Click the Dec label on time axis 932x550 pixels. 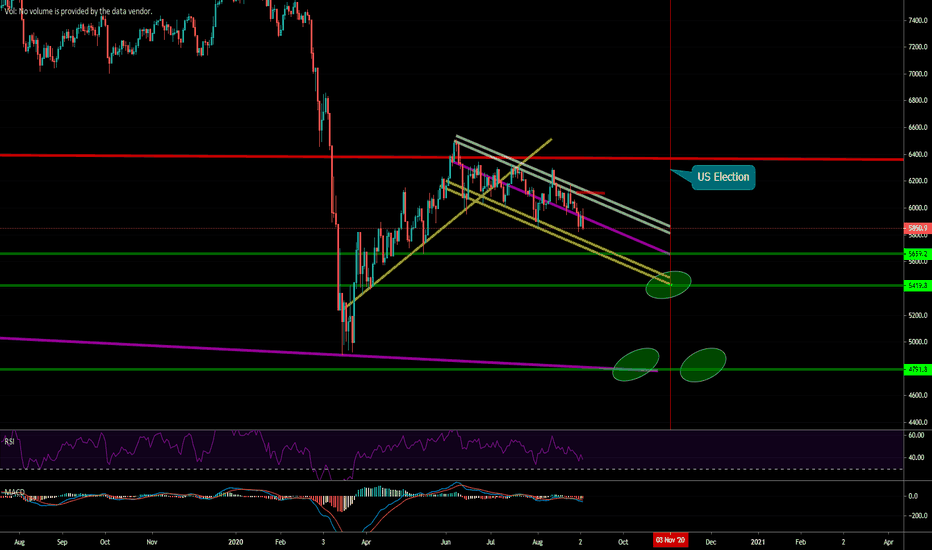tap(710, 542)
